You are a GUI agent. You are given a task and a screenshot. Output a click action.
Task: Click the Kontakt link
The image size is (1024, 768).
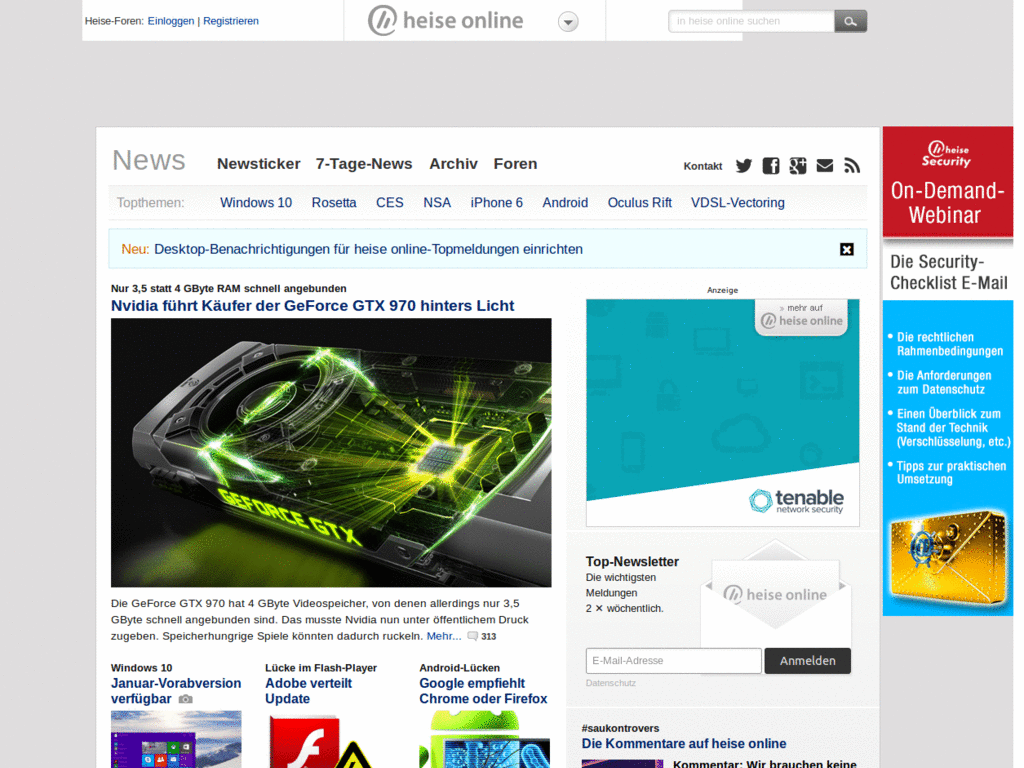[x=703, y=166]
